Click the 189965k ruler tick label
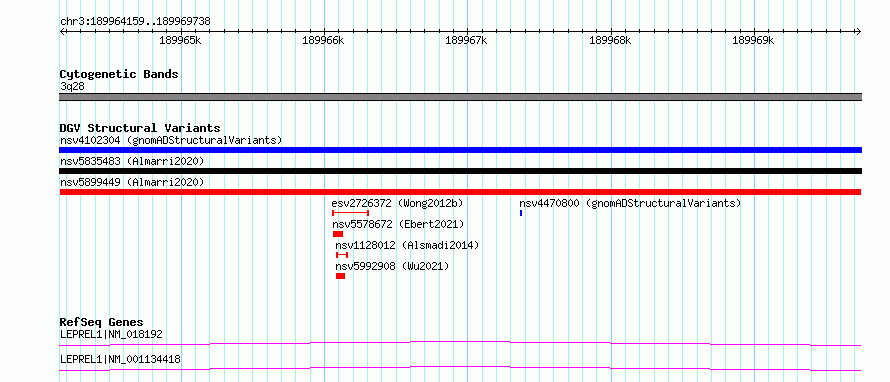Screen dimensions: 890x382 click(180, 40)
